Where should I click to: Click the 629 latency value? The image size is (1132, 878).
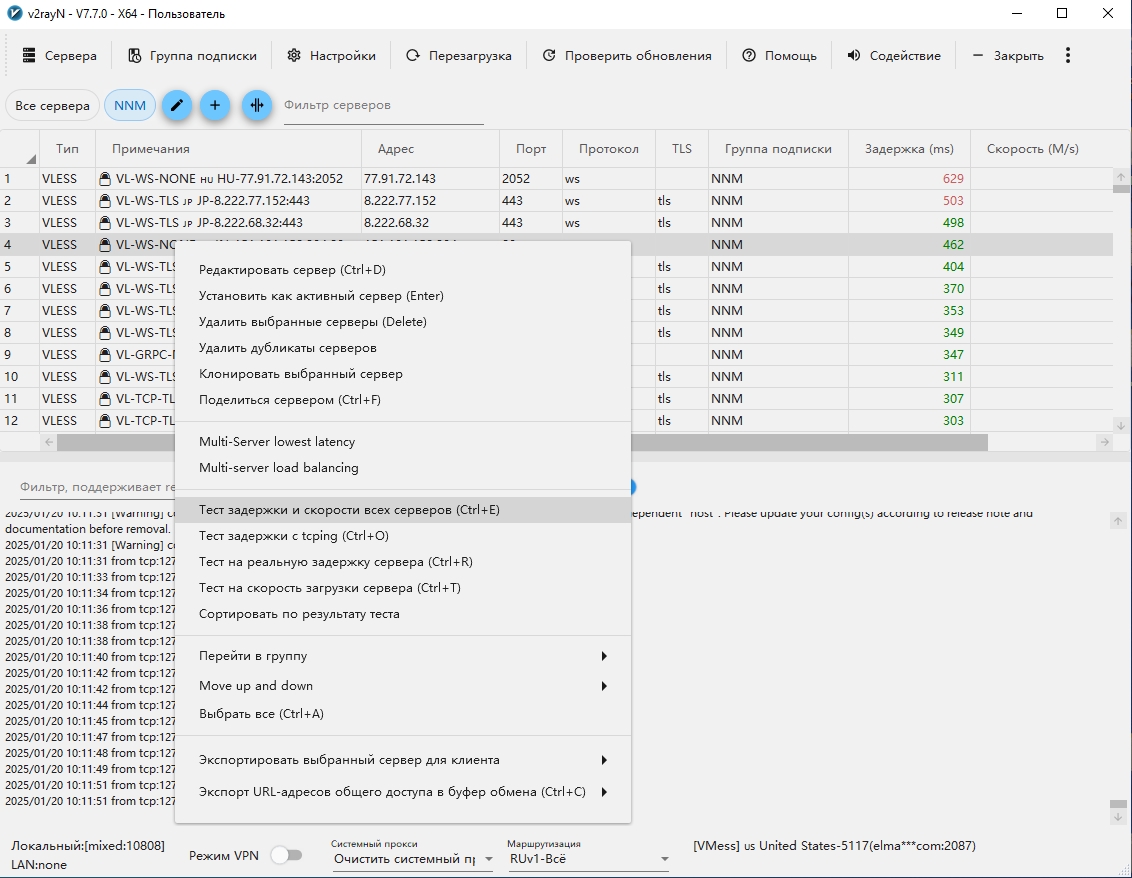point(953,178)
